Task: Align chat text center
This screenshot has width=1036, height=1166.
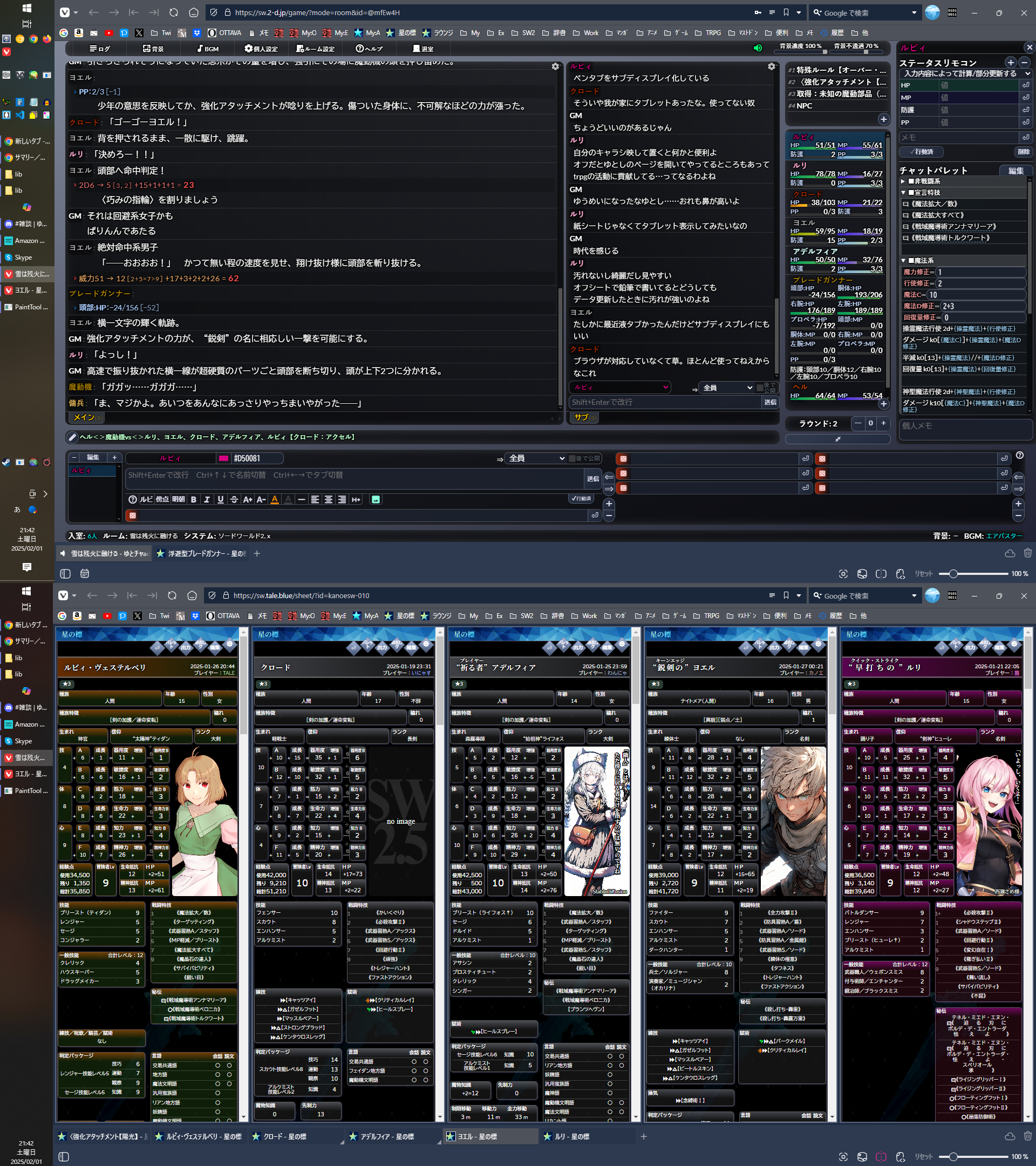Action: 329,500
